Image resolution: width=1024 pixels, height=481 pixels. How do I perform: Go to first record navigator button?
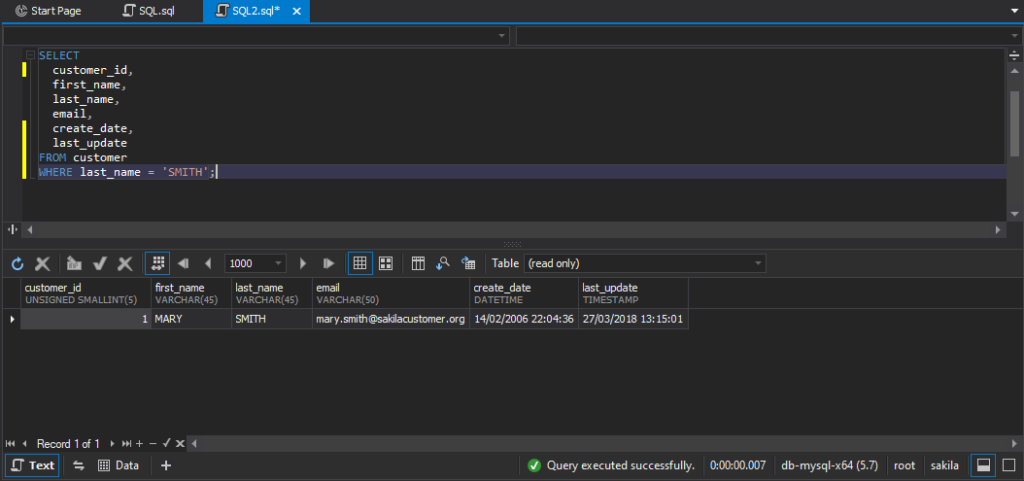tap(10, 444)
